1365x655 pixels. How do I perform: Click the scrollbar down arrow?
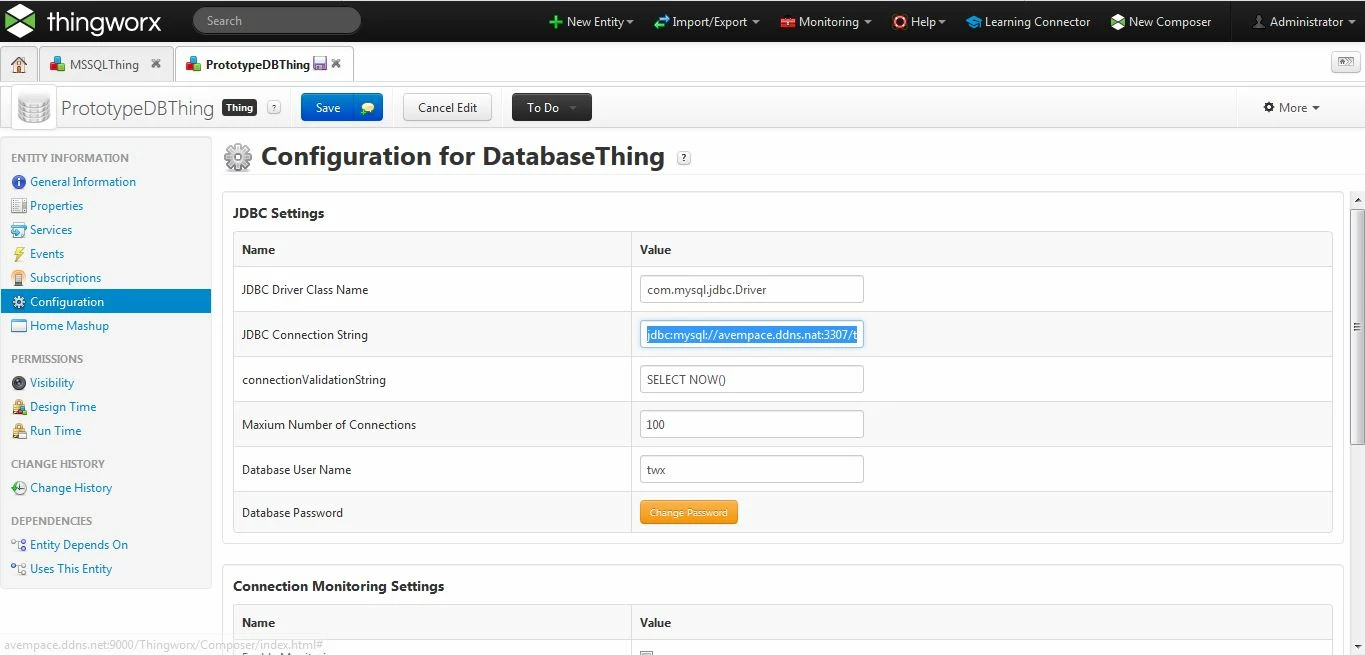tap(1357, 648)
